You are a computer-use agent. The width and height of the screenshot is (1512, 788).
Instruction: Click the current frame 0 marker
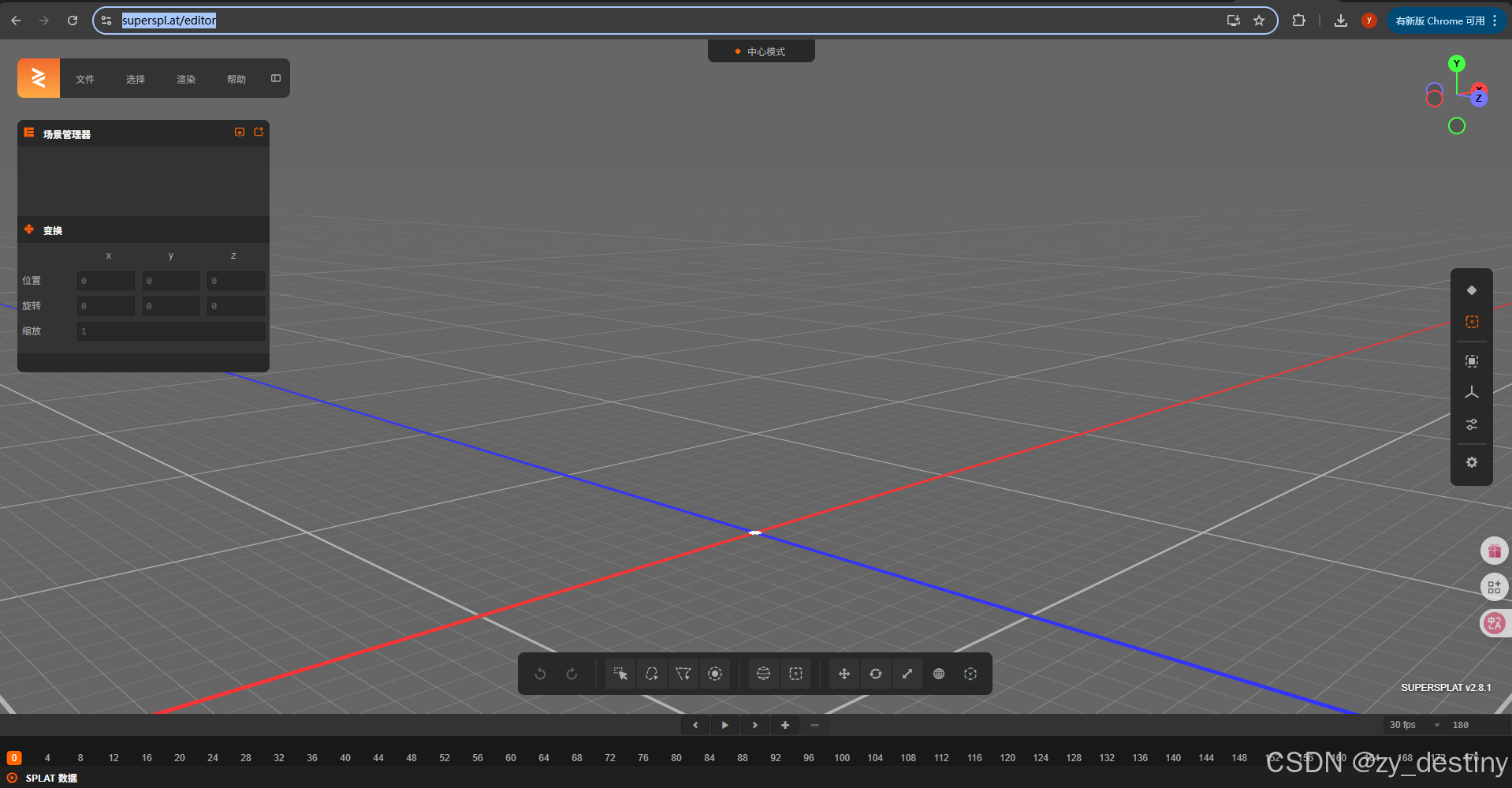14,758
